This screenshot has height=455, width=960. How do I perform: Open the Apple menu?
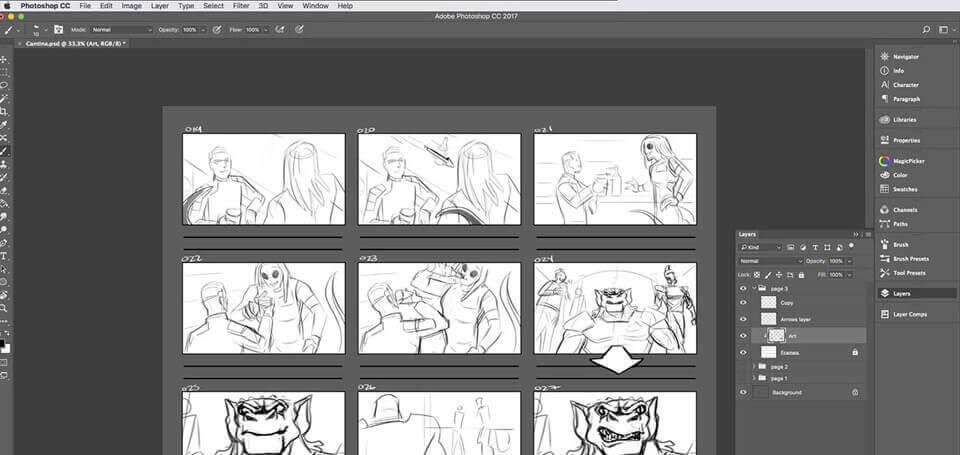(7, 6)
